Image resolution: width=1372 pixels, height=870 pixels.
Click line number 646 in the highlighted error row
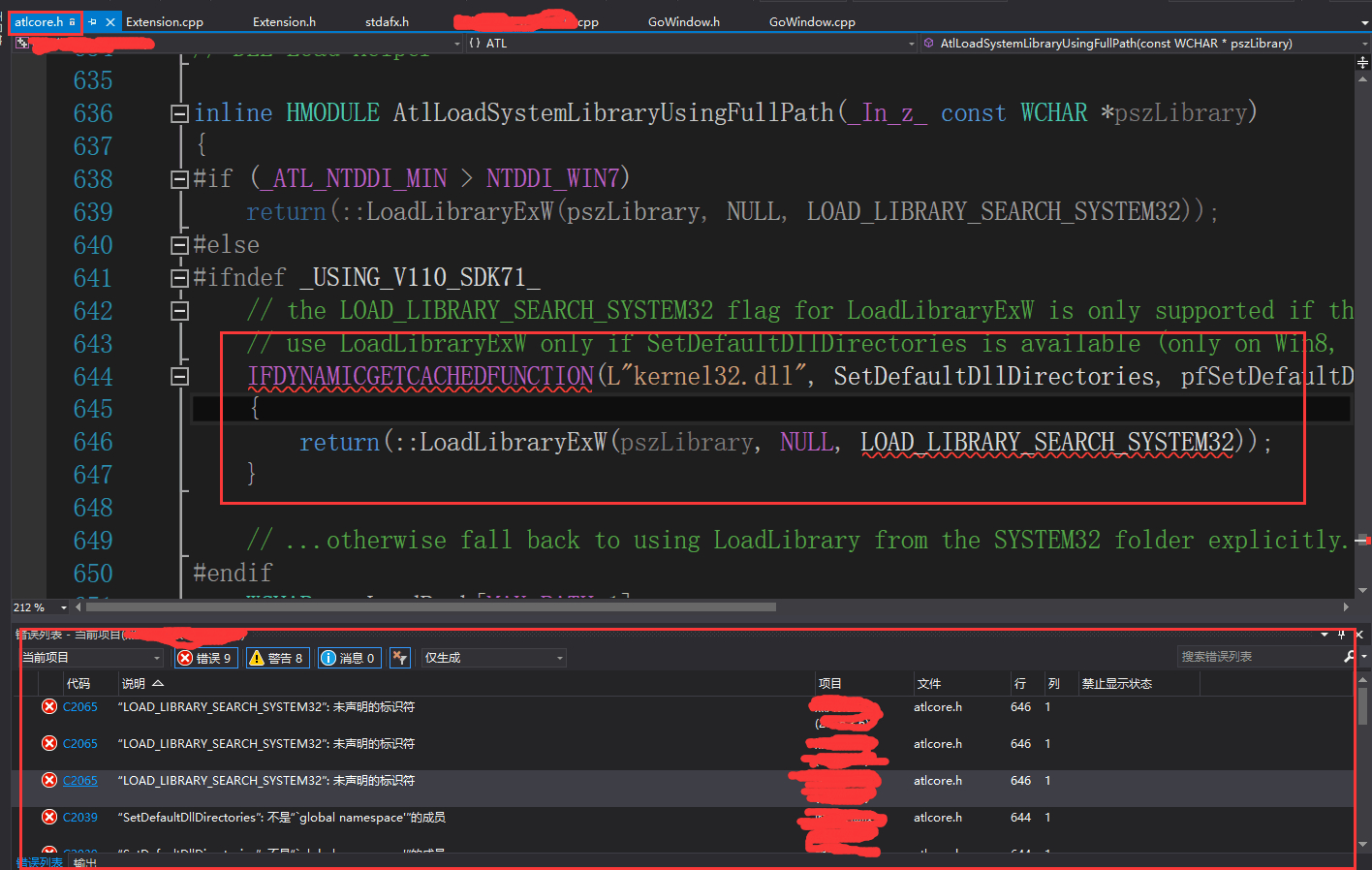1020,781
